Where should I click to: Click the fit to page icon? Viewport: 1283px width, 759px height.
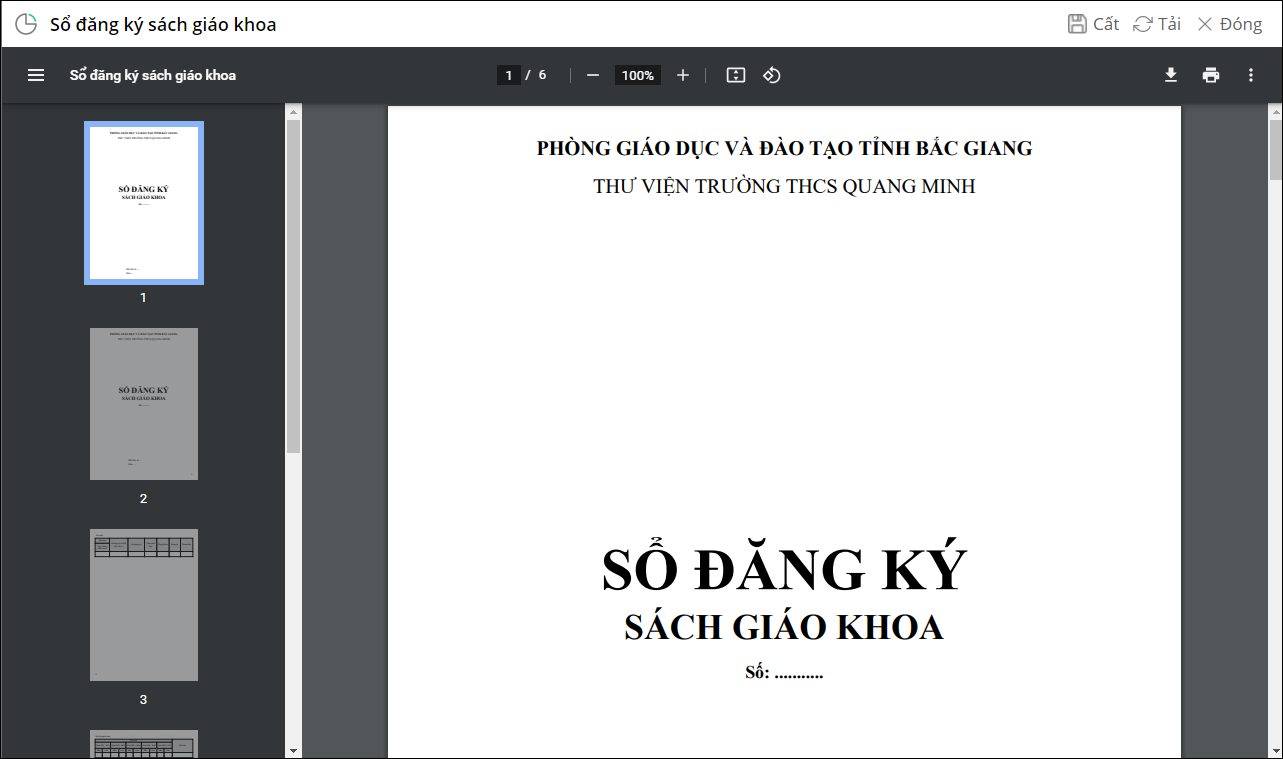(x=736, y=75)
